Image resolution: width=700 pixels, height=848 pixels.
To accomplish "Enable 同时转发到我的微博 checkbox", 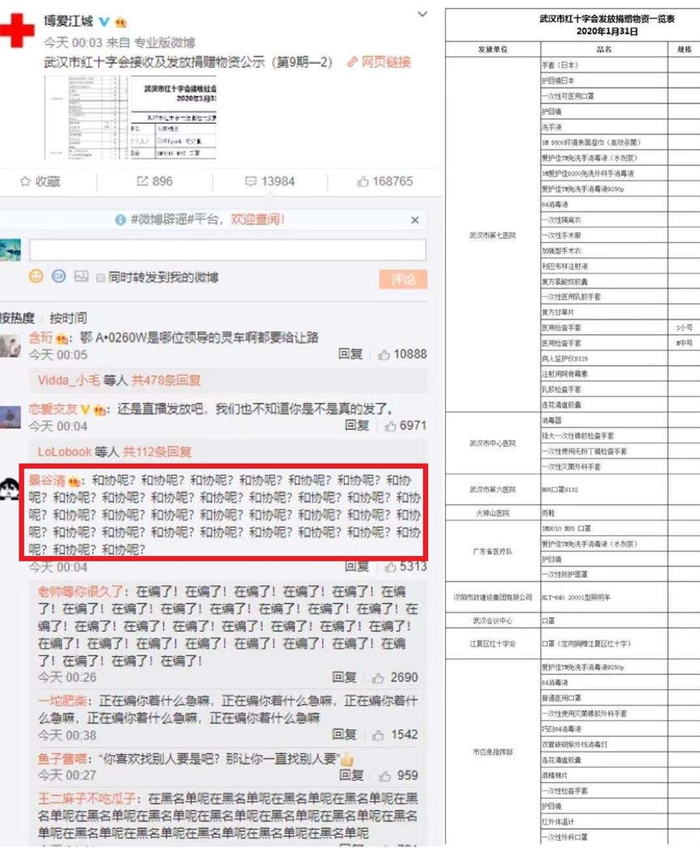I will click(100, 278).
